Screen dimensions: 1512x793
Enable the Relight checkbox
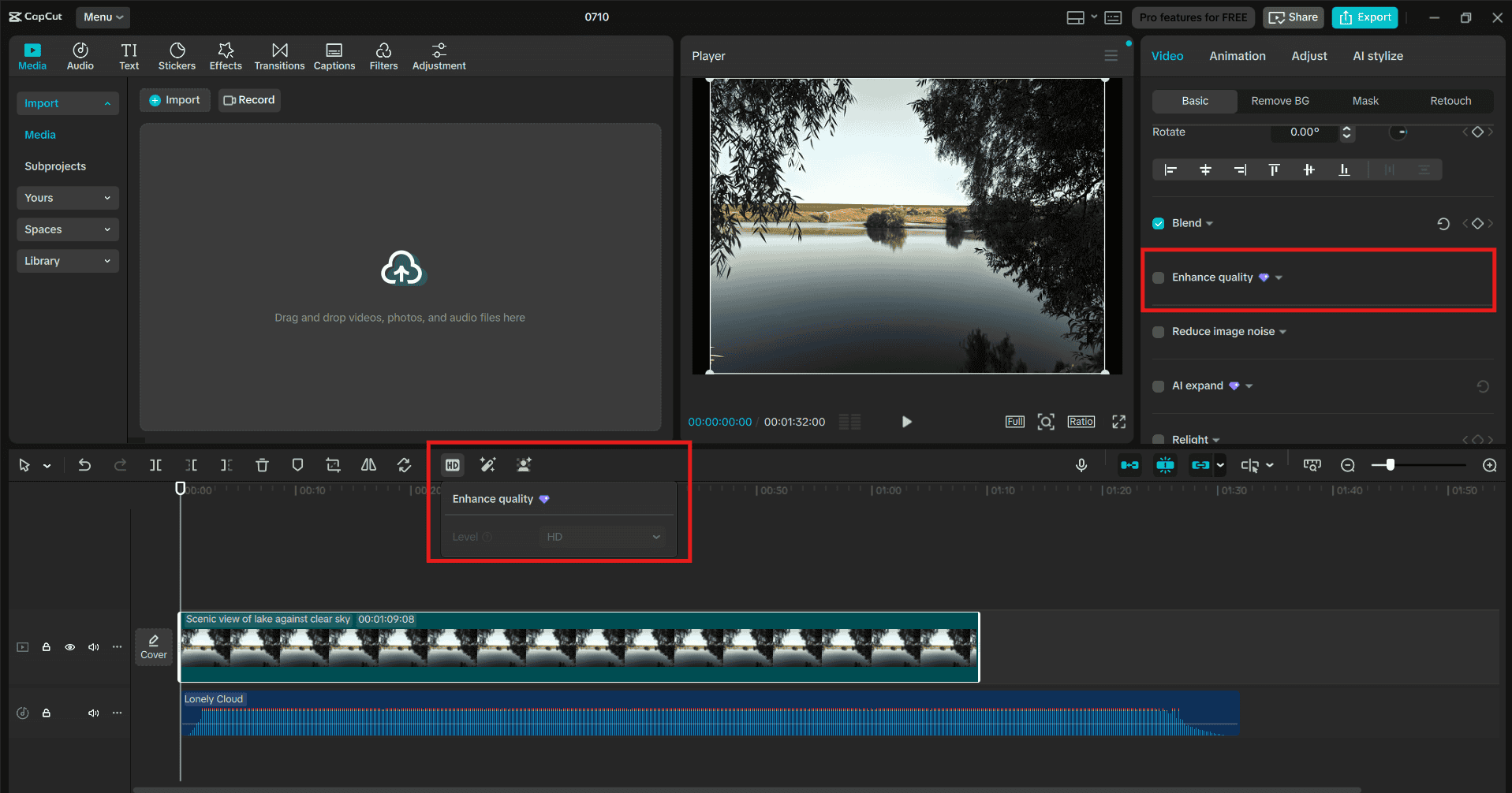[1158, 440]
